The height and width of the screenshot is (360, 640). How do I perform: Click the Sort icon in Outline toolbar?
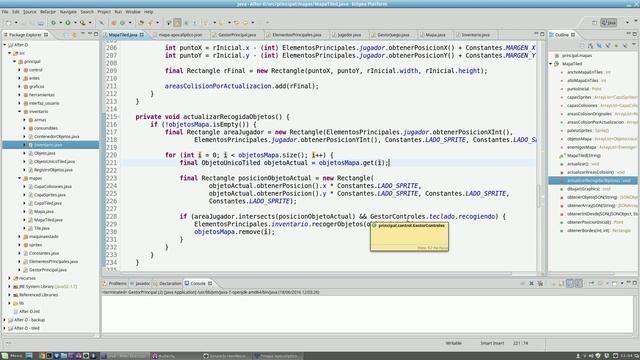591,46
